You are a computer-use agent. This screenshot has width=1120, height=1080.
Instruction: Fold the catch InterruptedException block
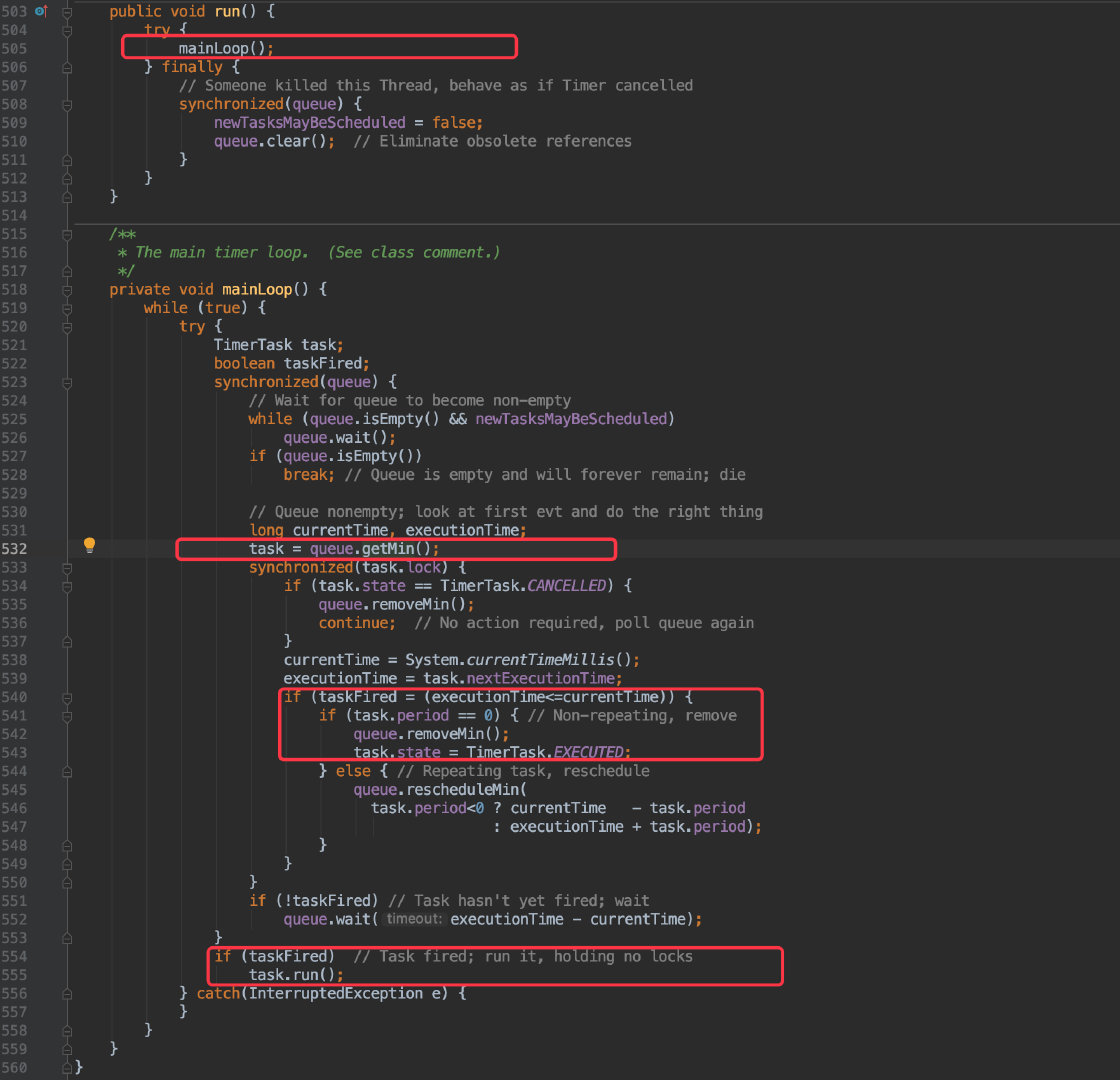(x=67, y=994)
